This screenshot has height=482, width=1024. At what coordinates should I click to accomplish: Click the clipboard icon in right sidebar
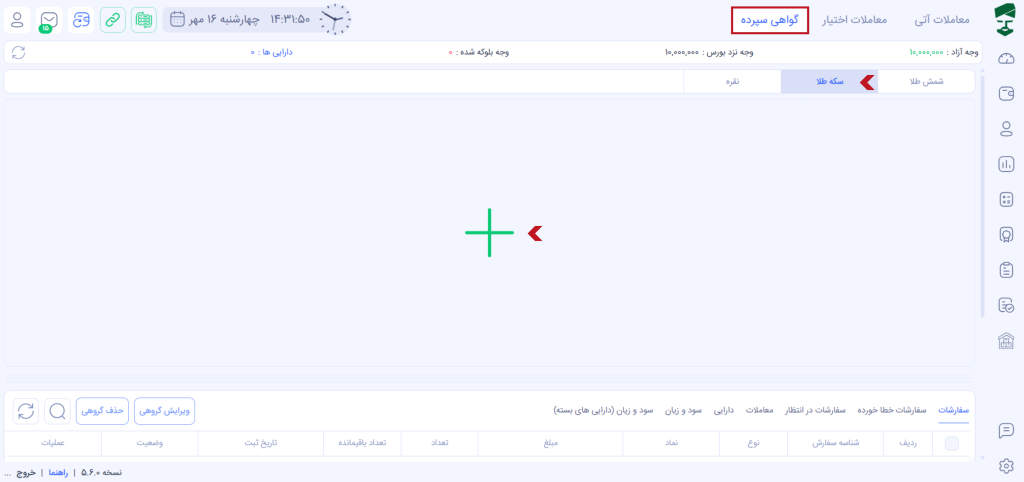tap(1006, 270)
